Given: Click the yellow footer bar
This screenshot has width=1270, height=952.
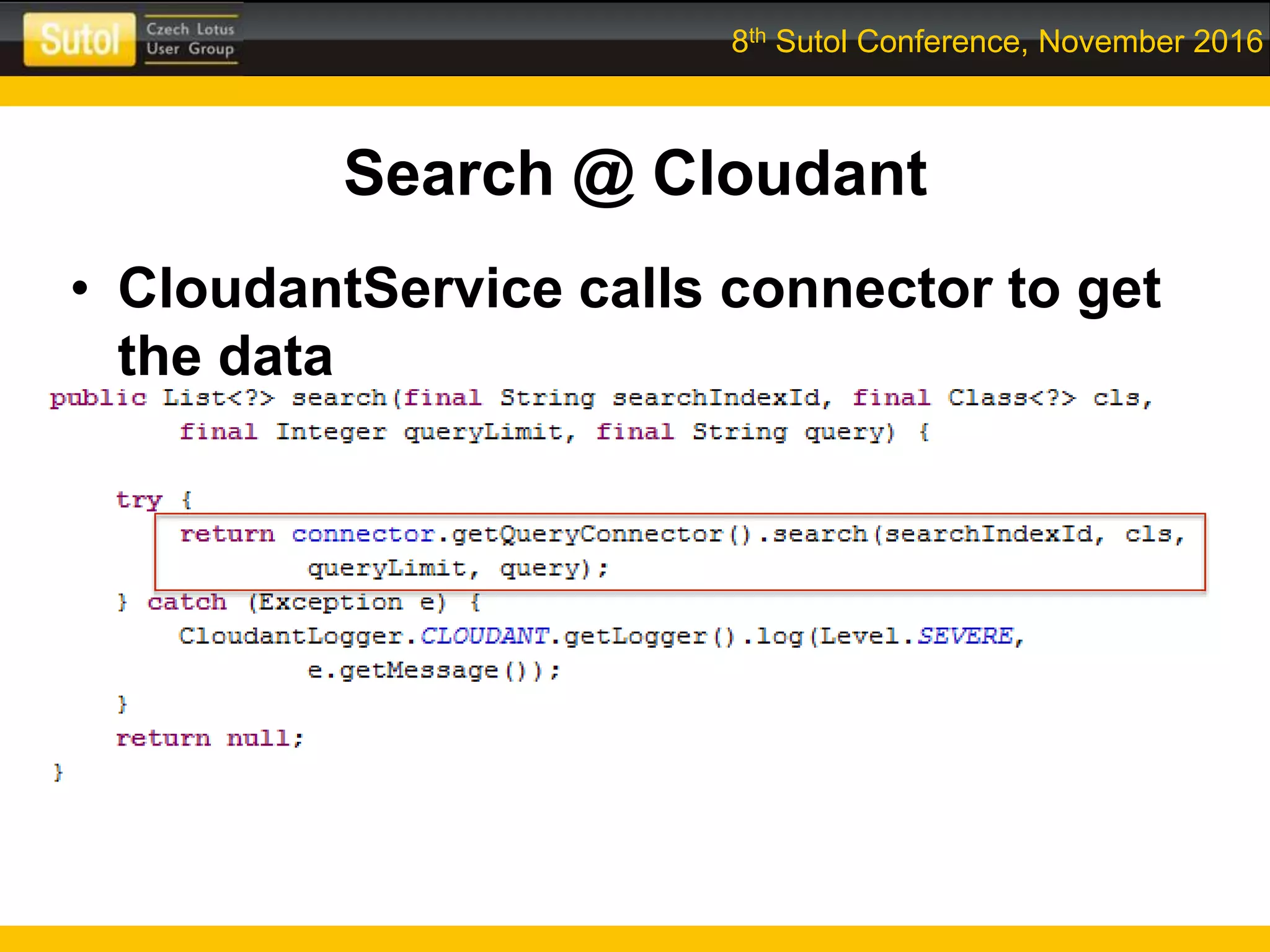Looking at the screenshot, I should (x=635, y=938).
